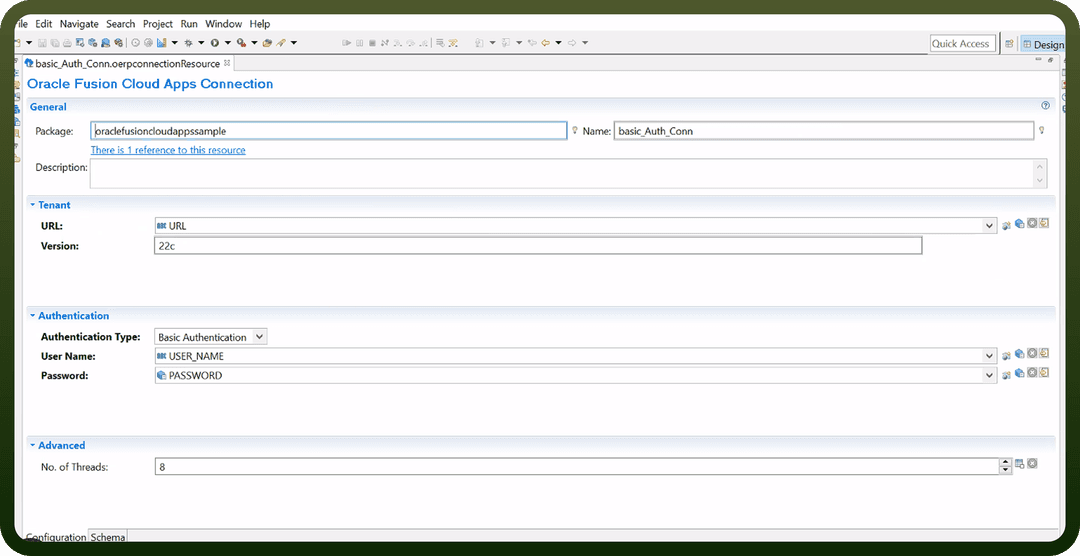
Task: Open the dropdown arrow beside the Run icon
Action: (x=227, y=43)
